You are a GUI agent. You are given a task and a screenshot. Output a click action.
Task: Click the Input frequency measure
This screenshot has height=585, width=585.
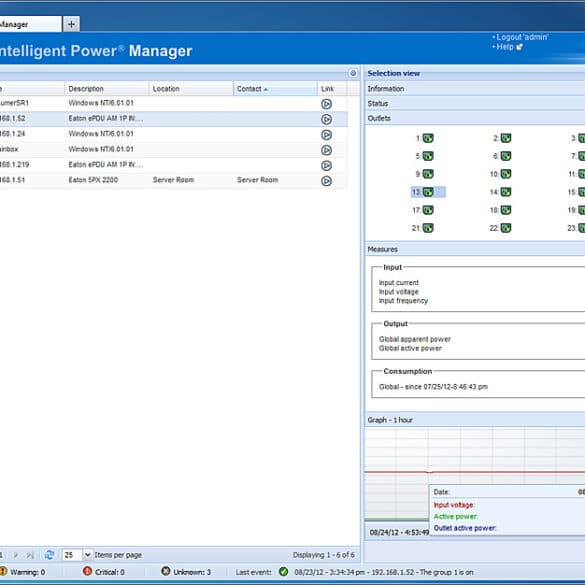pyautogui.click(x=403, y=301)
